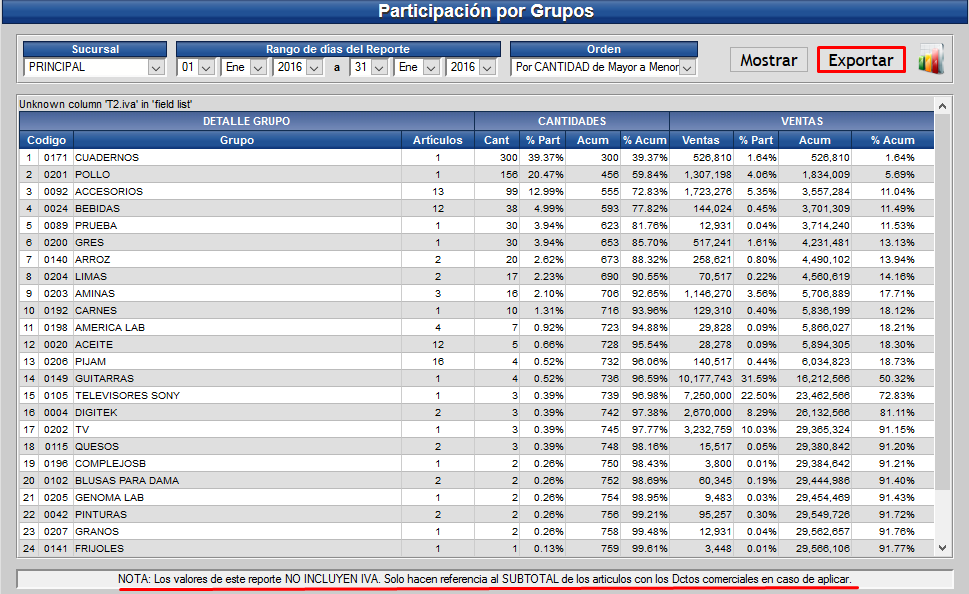Select the POLLO group row

pos(476,174)
